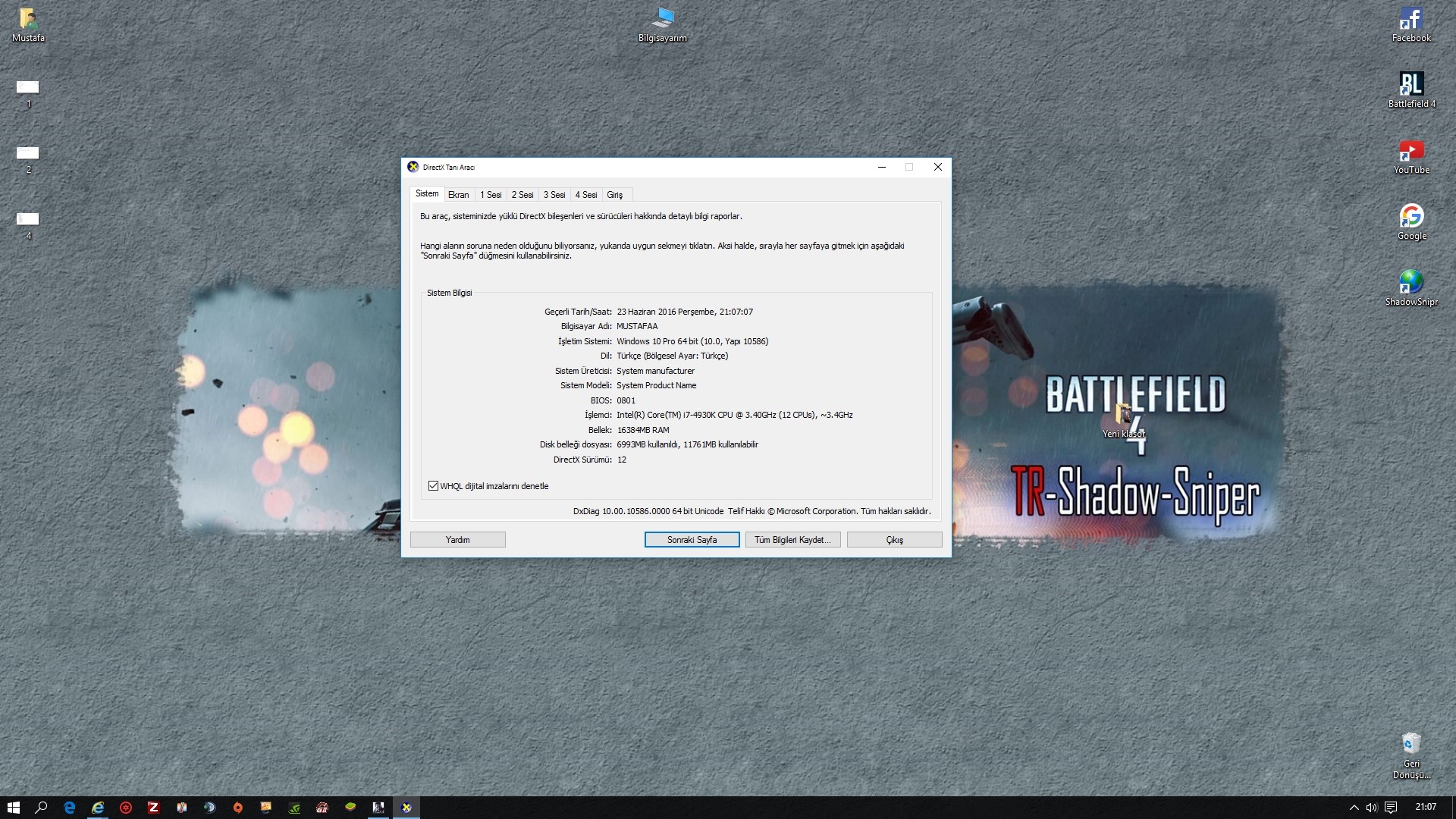Open the Windows Start menu
1456x819 pixels.
pyautogui.click(x=13, y=808)
